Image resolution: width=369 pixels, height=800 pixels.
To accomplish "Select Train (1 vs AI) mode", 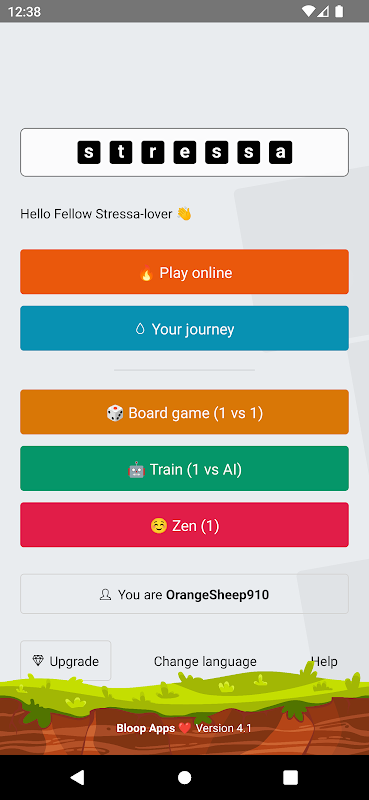I will (184, 469).
